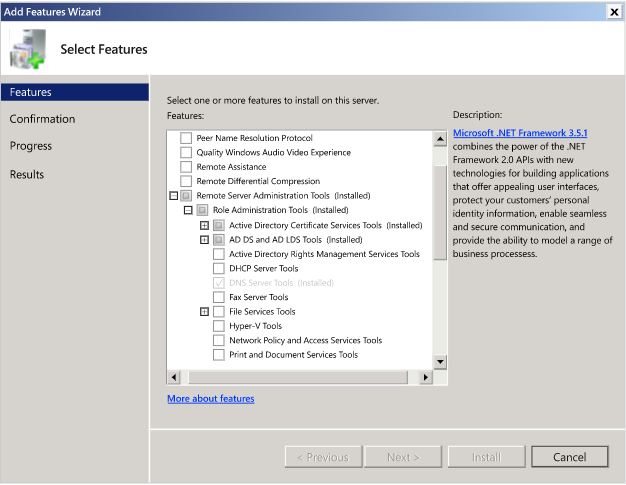Open Microsoft .NET Framework 3.5.1 link
626x485 pixels.
click(520, 133)
